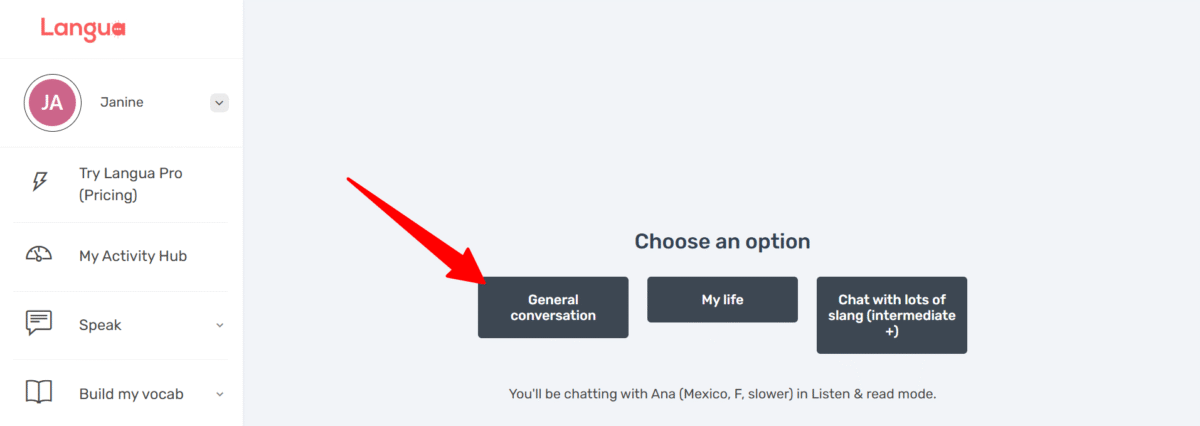1200x426 pixels.
Task: Click the lightning bolt Pro icon
Action: tap(39, 181)
